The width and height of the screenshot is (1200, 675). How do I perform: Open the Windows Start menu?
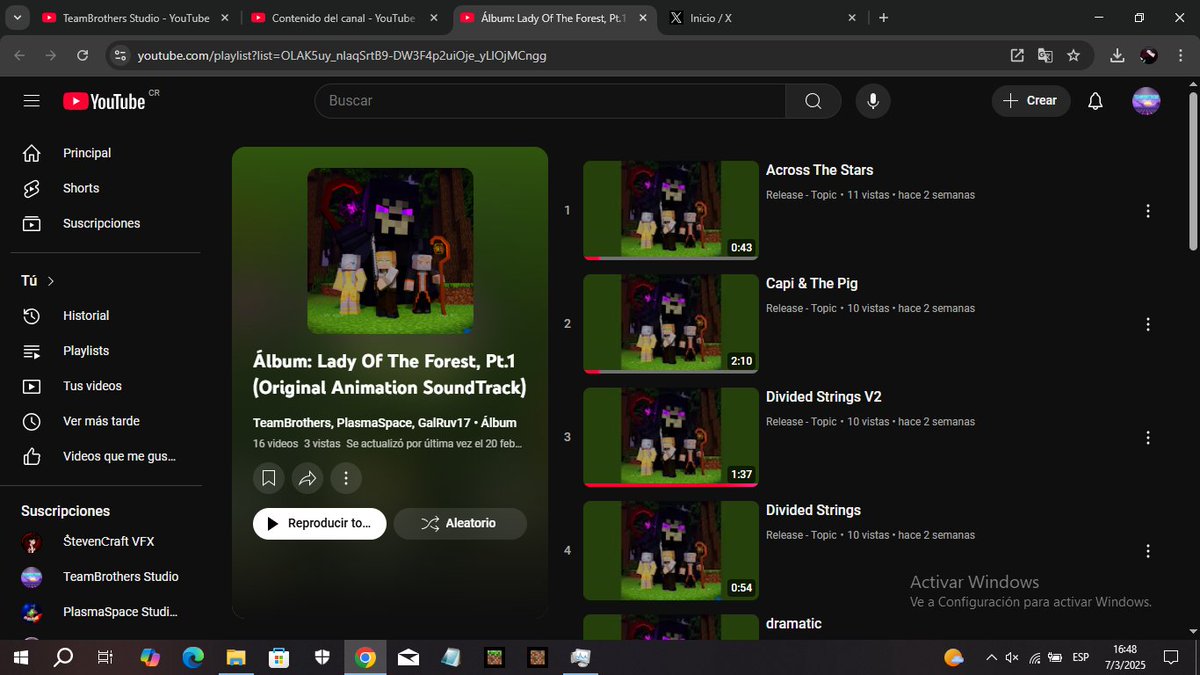20,657
